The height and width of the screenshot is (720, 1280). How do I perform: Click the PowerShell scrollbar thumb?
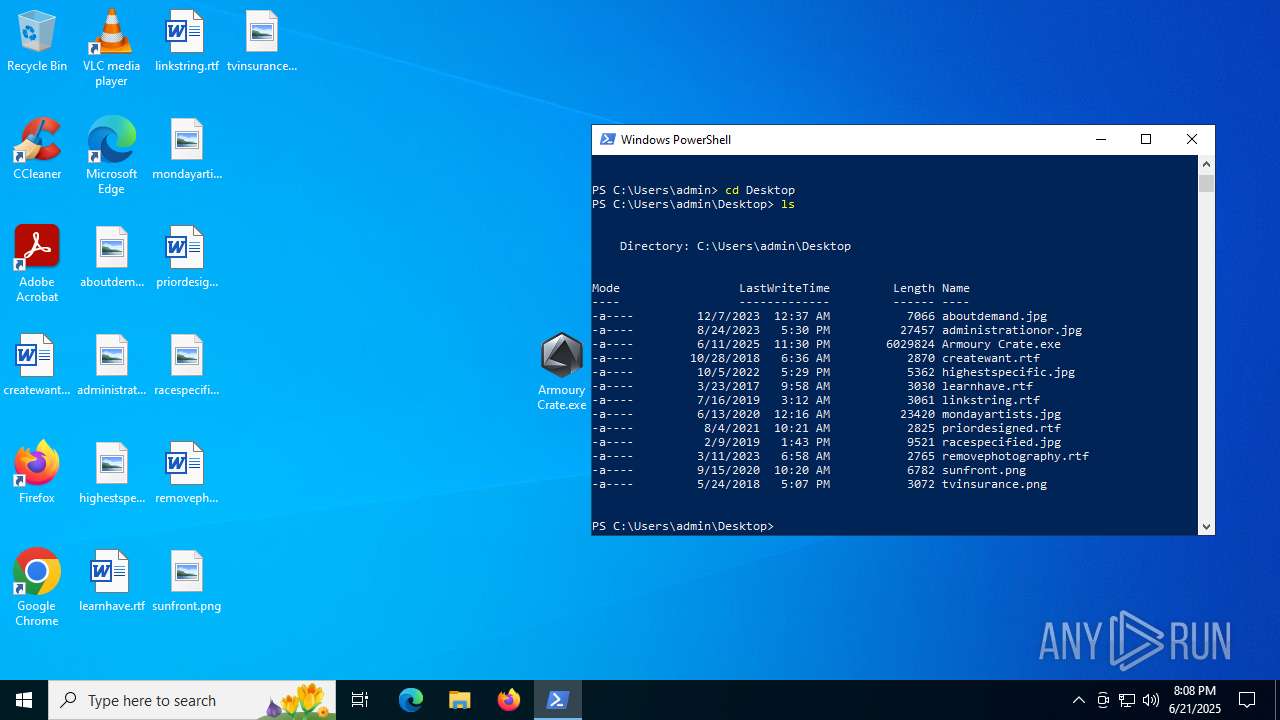[x=1206, y=184]
